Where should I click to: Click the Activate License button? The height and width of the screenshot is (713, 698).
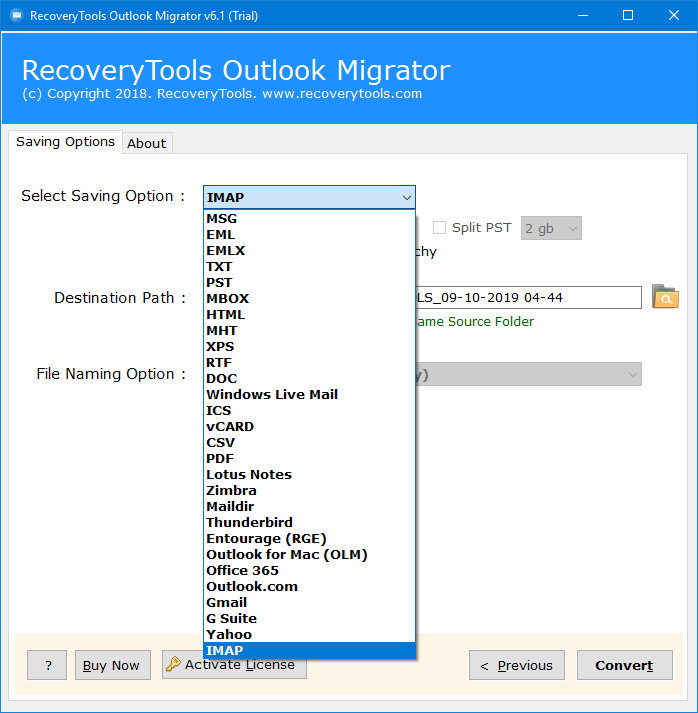pyautogui.click(x=234, y=665)
